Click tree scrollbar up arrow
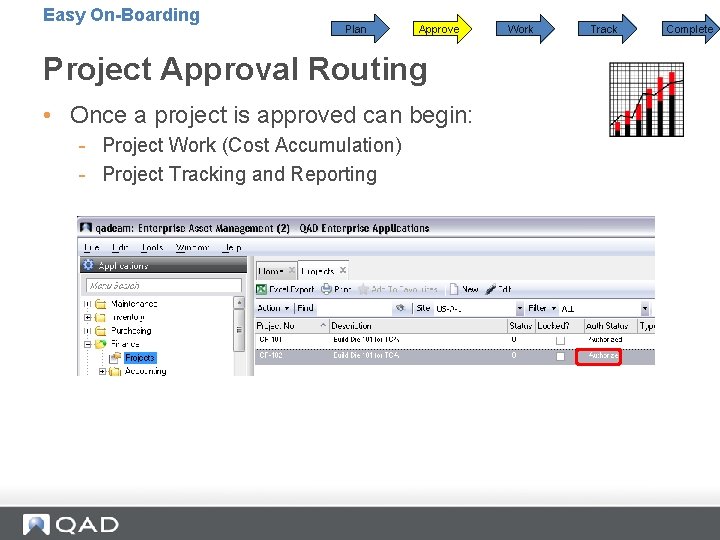720x540 pixels. 239,303
